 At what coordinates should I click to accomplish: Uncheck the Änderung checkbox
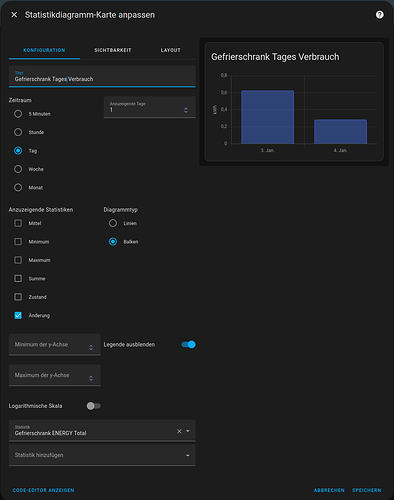click(18, 315)
